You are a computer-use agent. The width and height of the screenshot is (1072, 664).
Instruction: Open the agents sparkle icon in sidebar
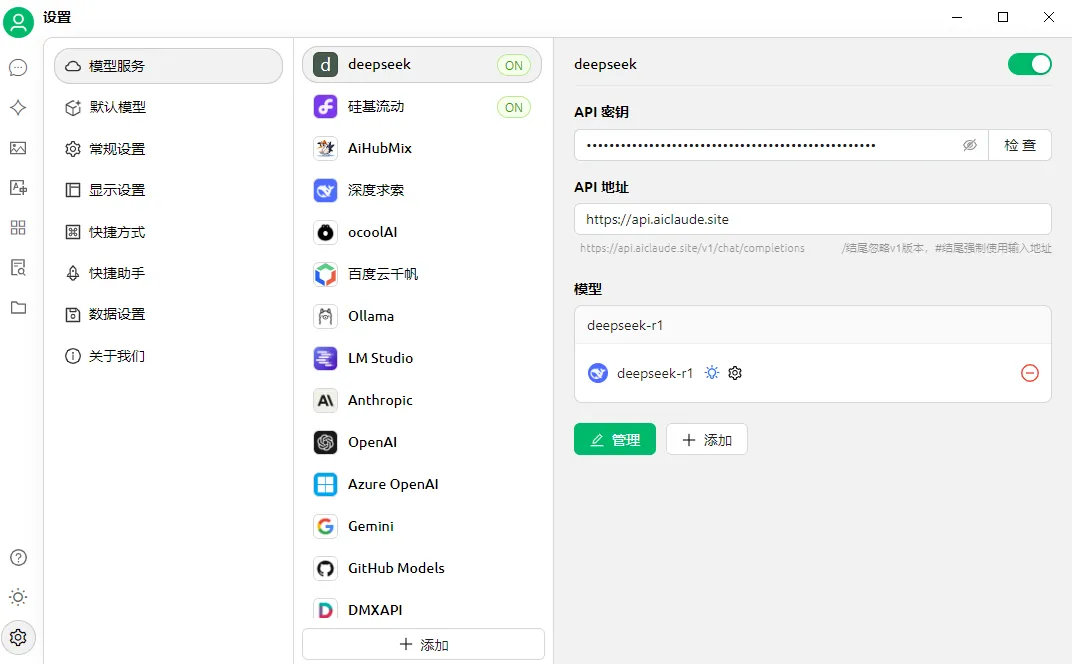(18, 108)
